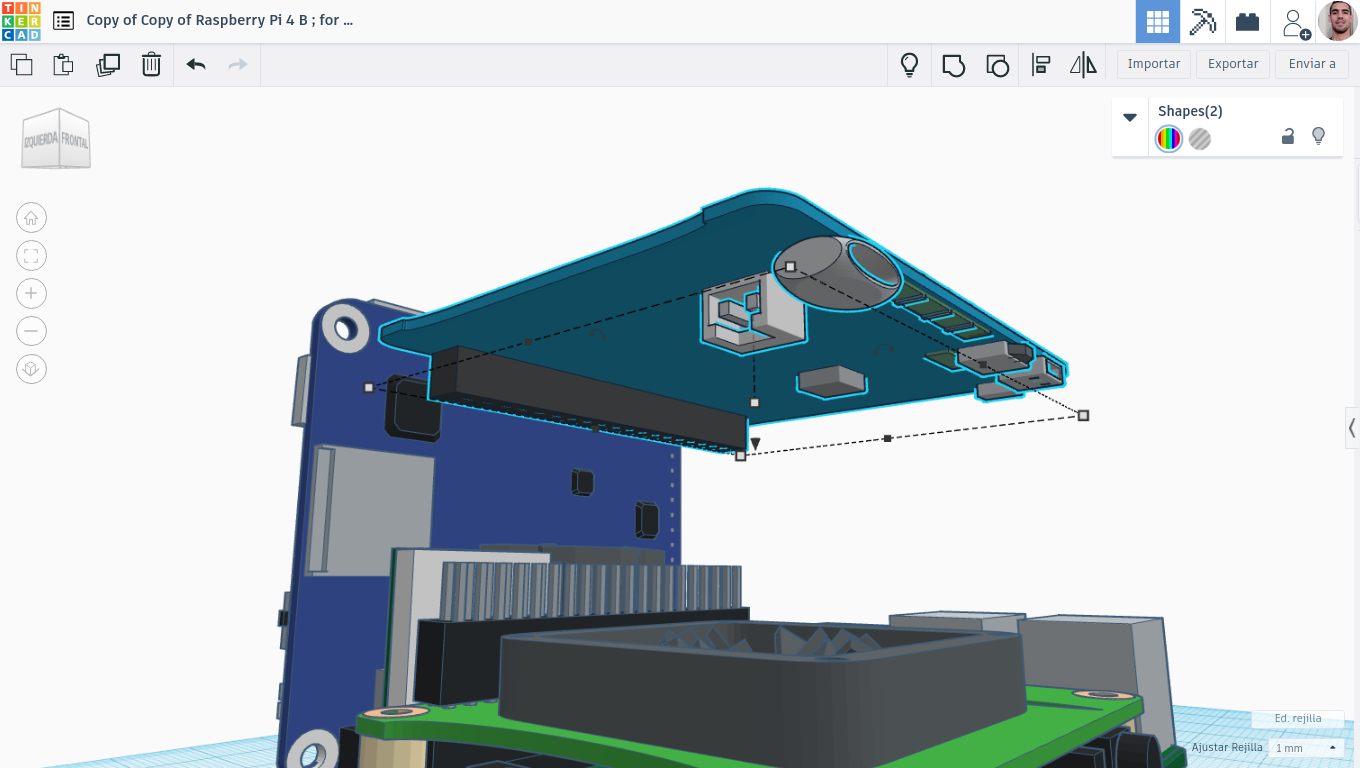Open the Align tool
The height and width of the screenshot is (768, 1360).
(1040, 65)
